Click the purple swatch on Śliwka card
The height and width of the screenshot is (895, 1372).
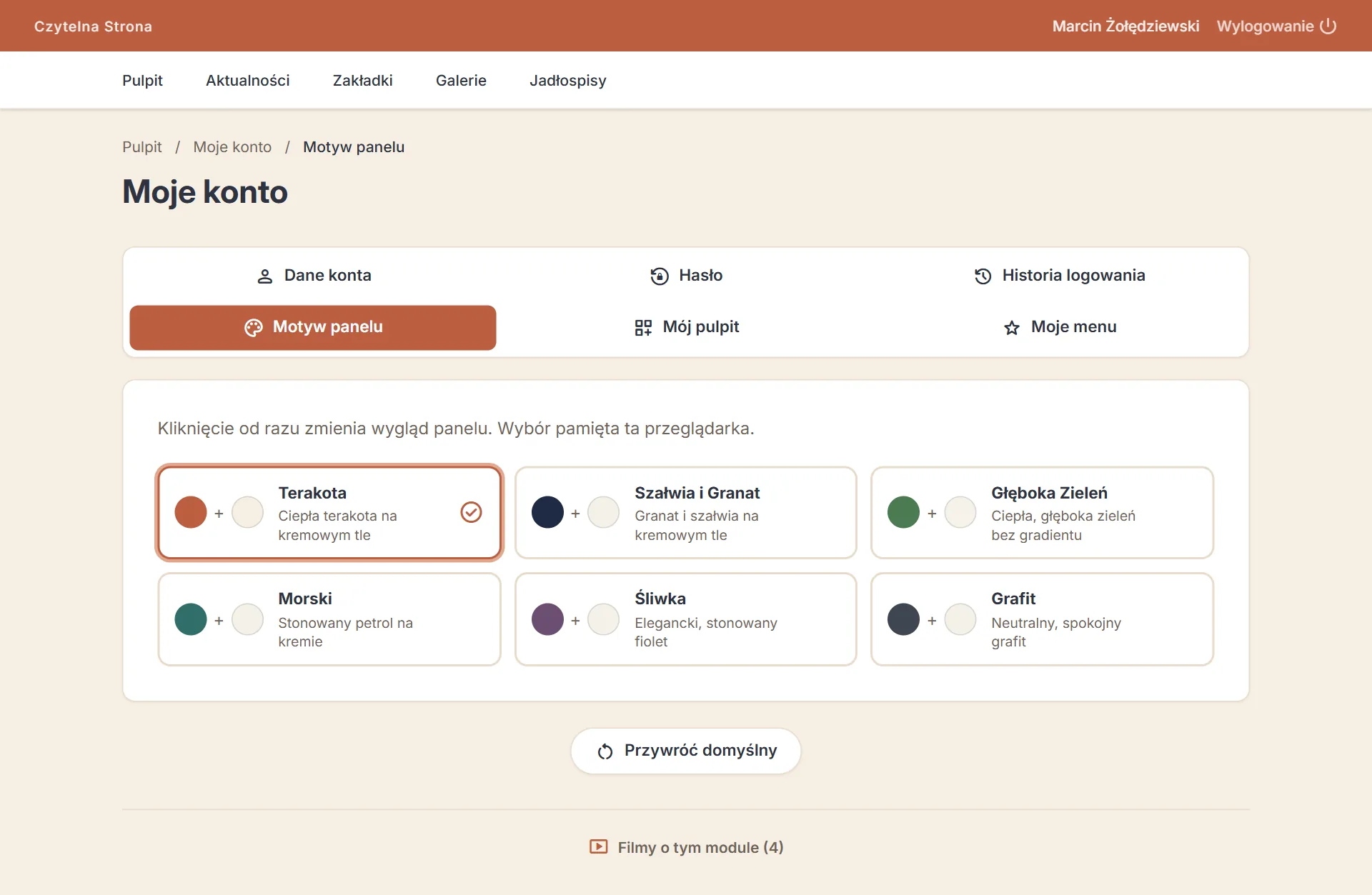pyautogui.click(x=547, y=619)
